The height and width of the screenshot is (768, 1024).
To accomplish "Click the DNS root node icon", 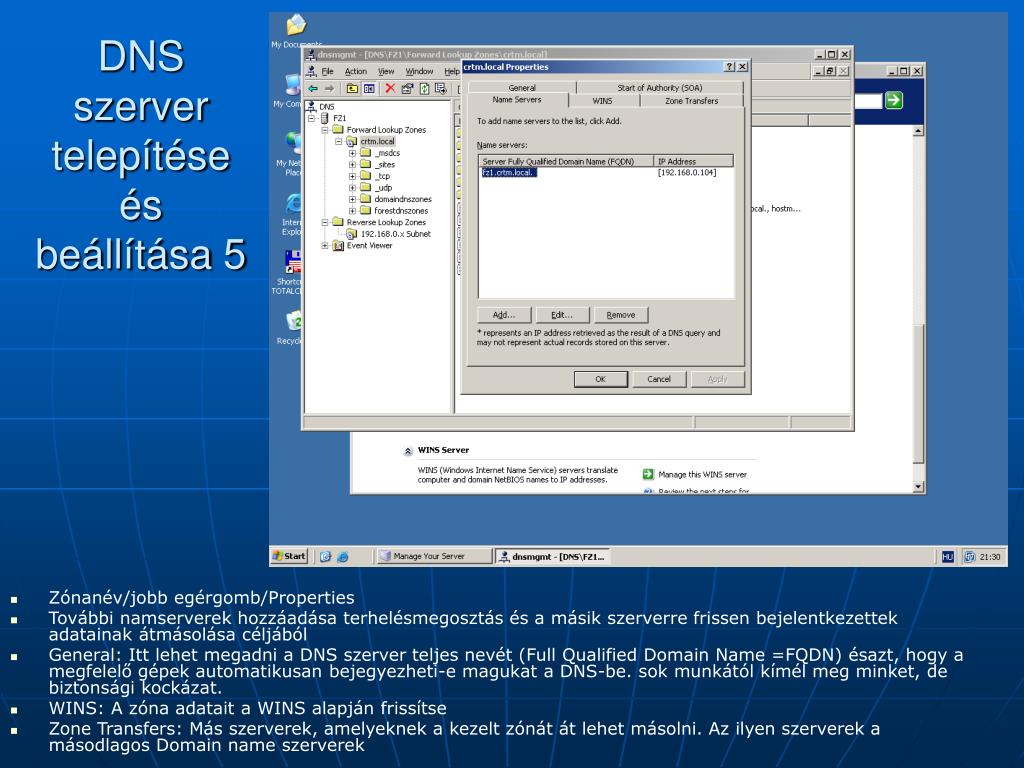I will (312, 106).
